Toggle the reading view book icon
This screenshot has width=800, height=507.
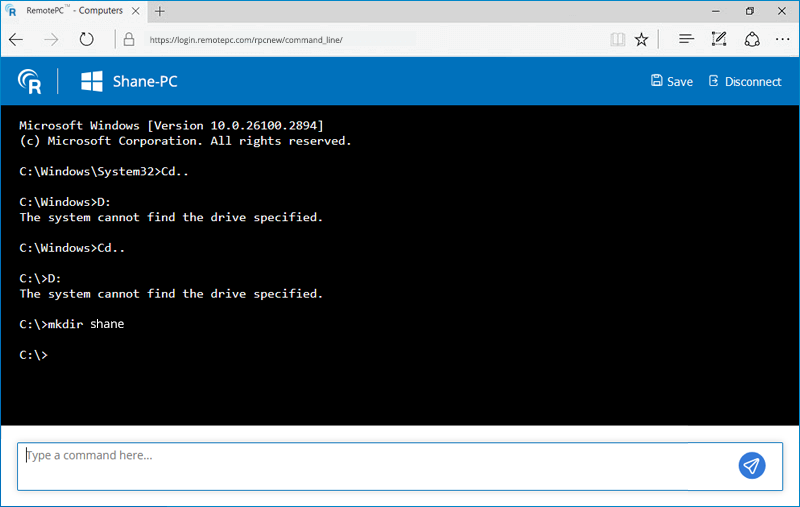click(617, 40)
